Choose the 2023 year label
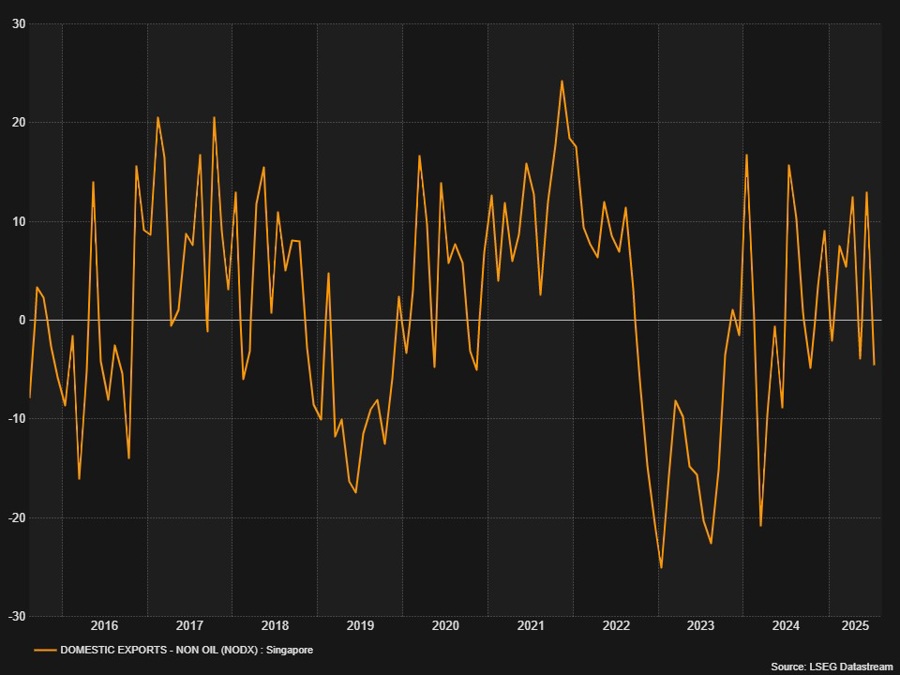This screenshot has height=675, width=900. tap(701, 626)
